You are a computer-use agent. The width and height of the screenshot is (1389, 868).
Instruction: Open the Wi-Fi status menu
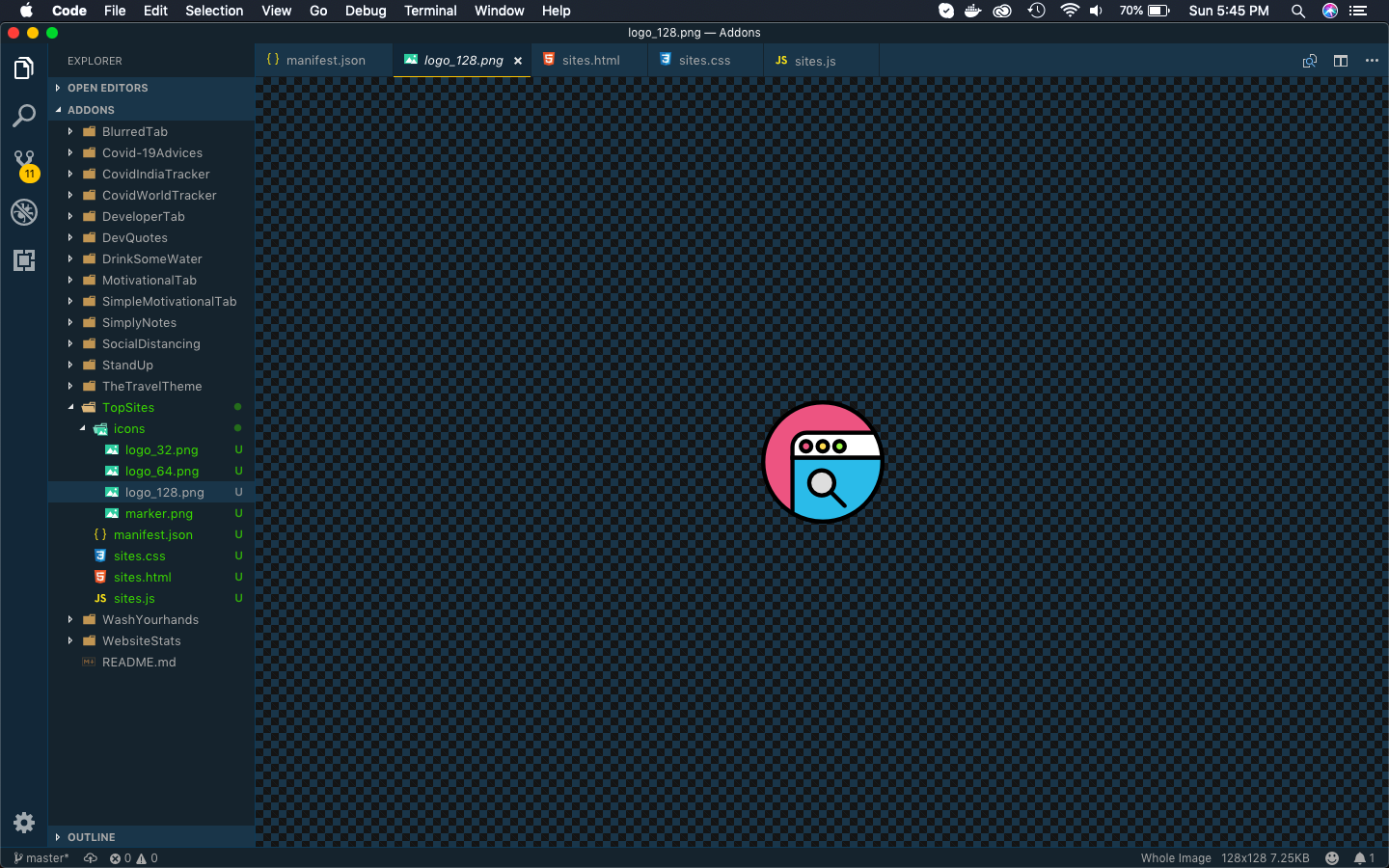[x=1069, y=11]
